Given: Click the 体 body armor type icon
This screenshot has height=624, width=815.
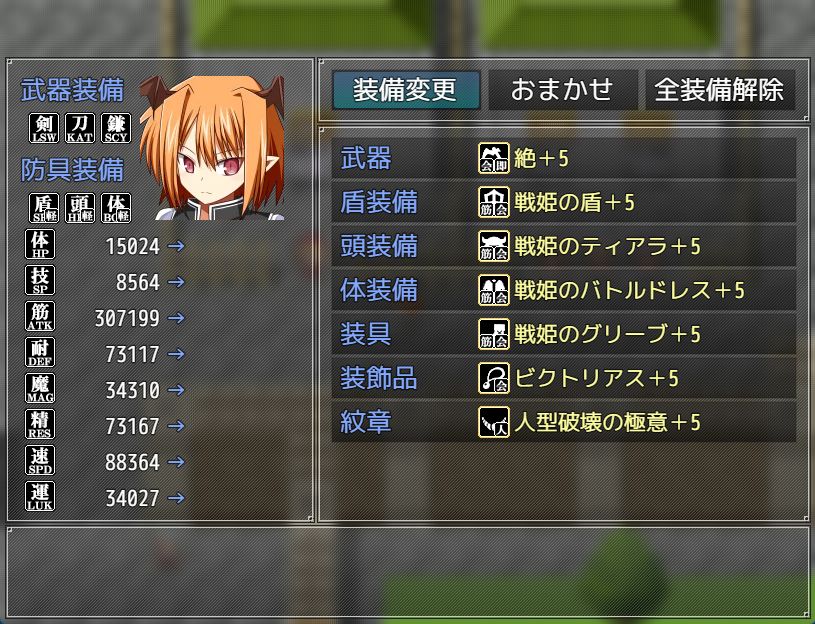Looking at the screenshot, I should click(x=116, y=208).
